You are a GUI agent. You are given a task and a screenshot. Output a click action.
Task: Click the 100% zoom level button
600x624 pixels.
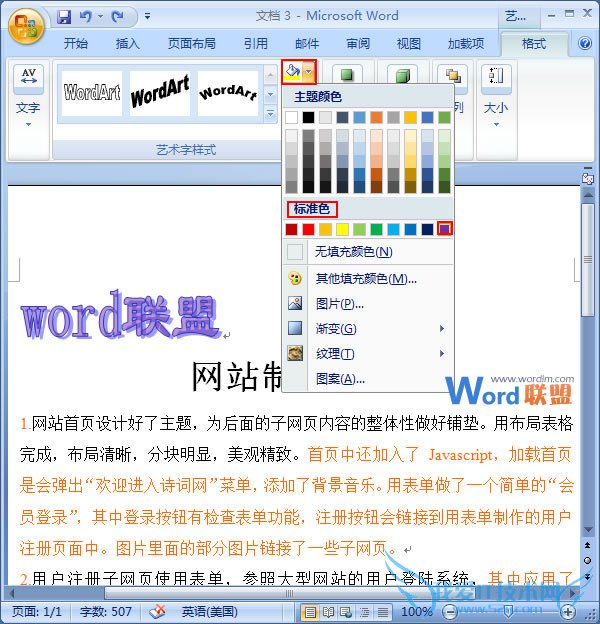click(x=416, y=612)
